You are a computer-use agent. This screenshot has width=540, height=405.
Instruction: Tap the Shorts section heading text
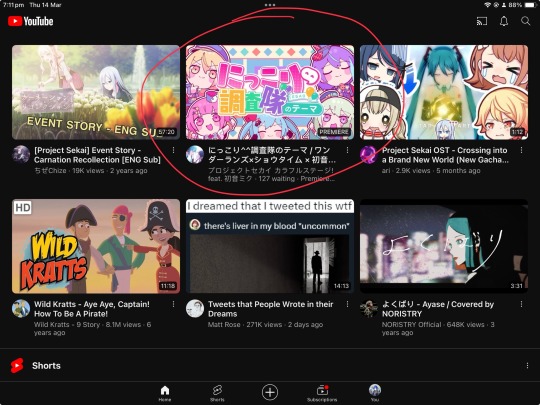point(46,366)
